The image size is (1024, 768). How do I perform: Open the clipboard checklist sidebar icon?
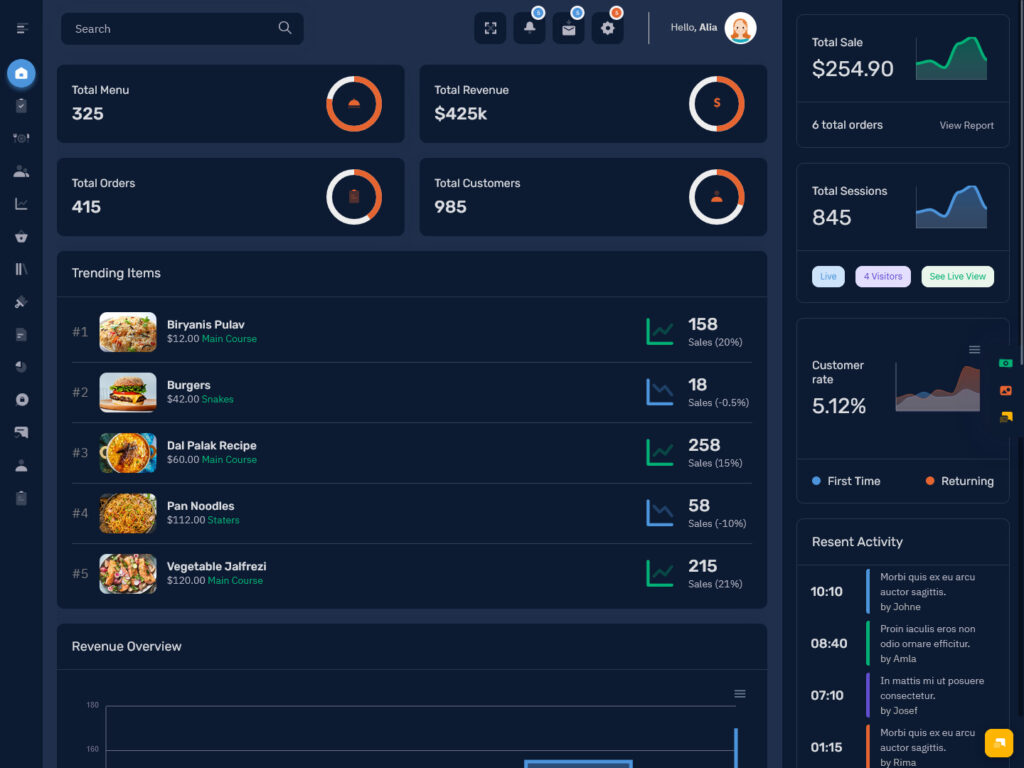pyautogui.click(x=22, y=105)
